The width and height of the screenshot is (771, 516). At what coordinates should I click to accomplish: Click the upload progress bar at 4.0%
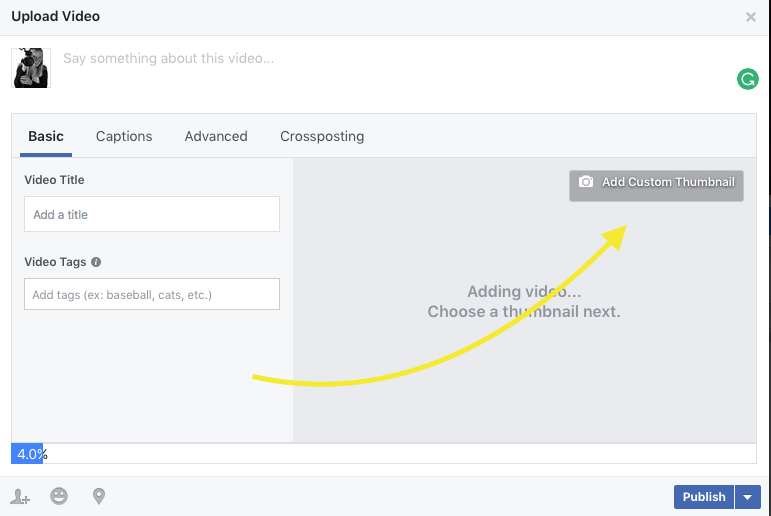[x=384, y=454]
